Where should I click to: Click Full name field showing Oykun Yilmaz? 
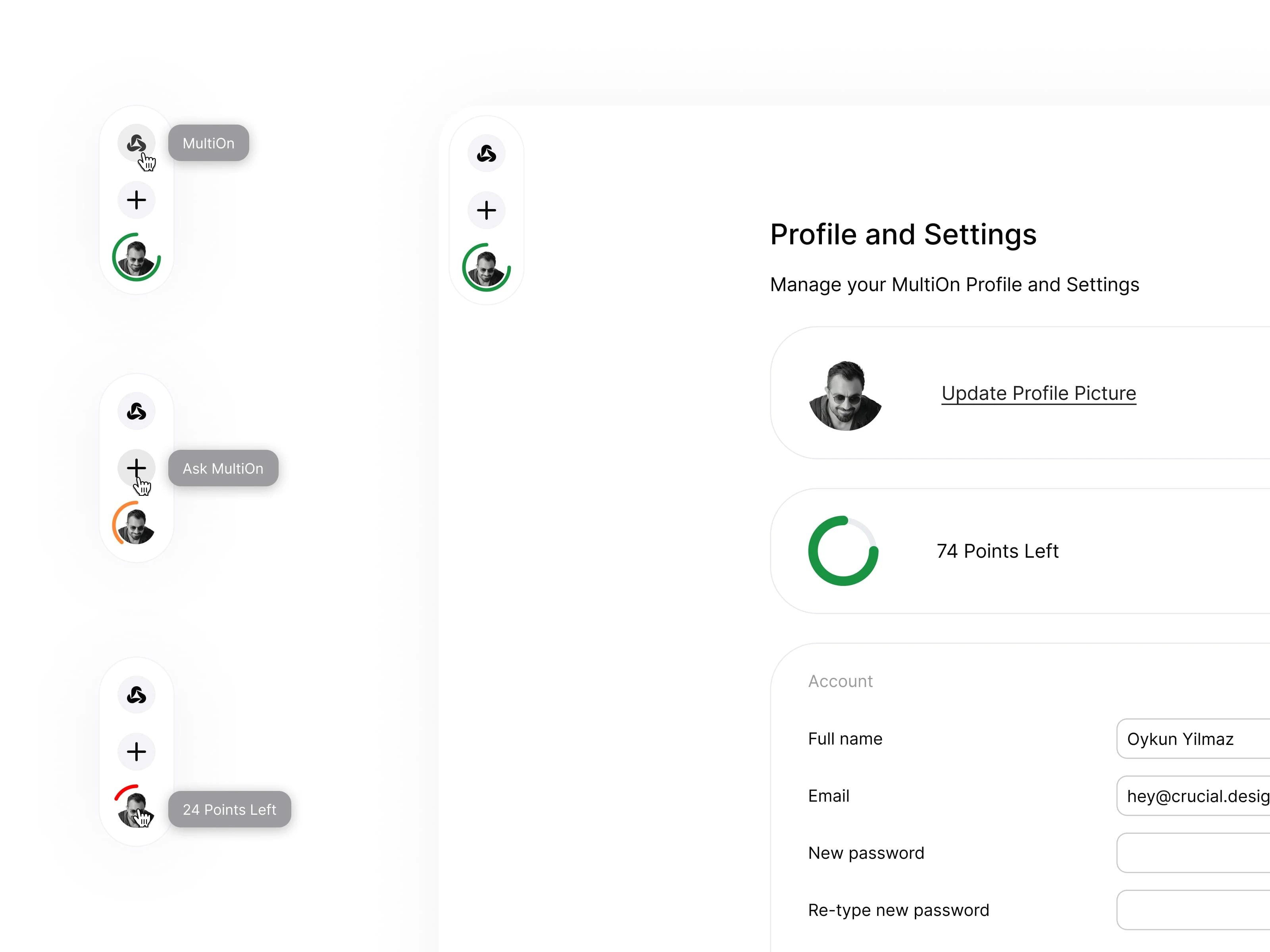(1193, 739)
